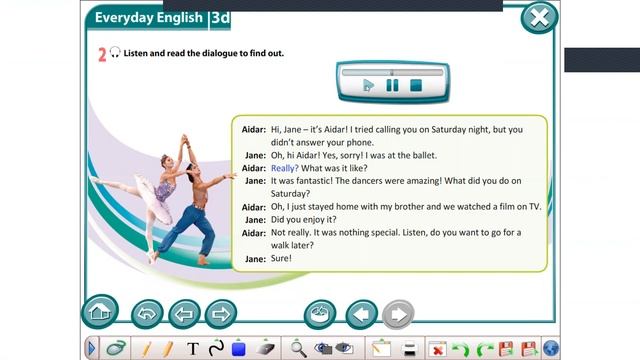Stop the dialogue audio

pyautogui.click(x=416, y=85)
